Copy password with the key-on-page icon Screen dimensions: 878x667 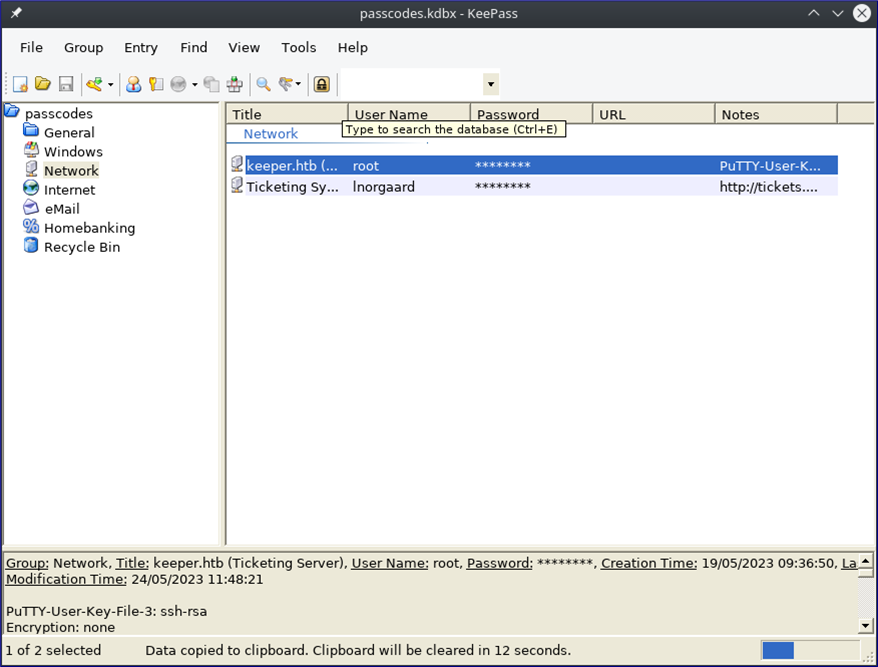(156, 85)
